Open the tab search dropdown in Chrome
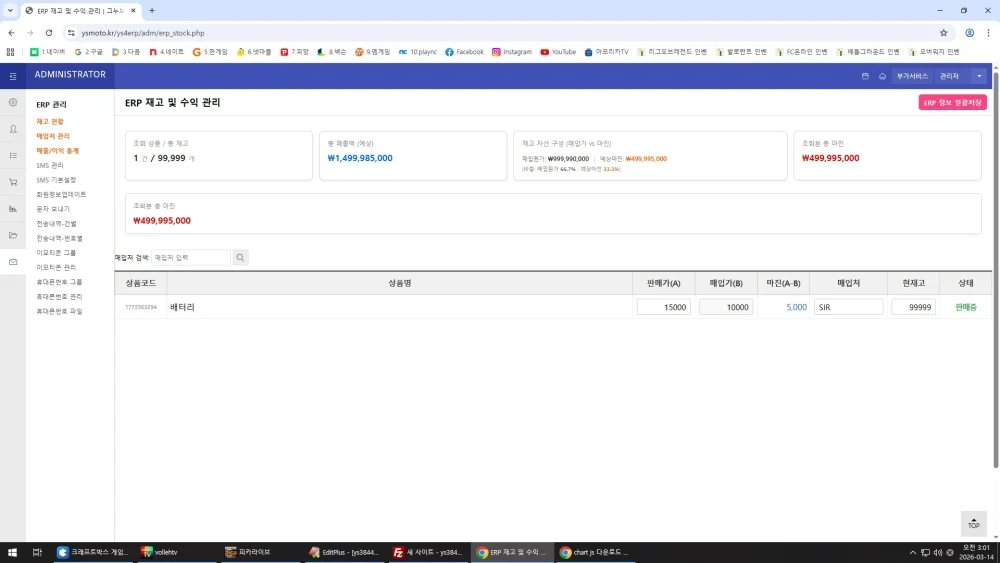 10,10
